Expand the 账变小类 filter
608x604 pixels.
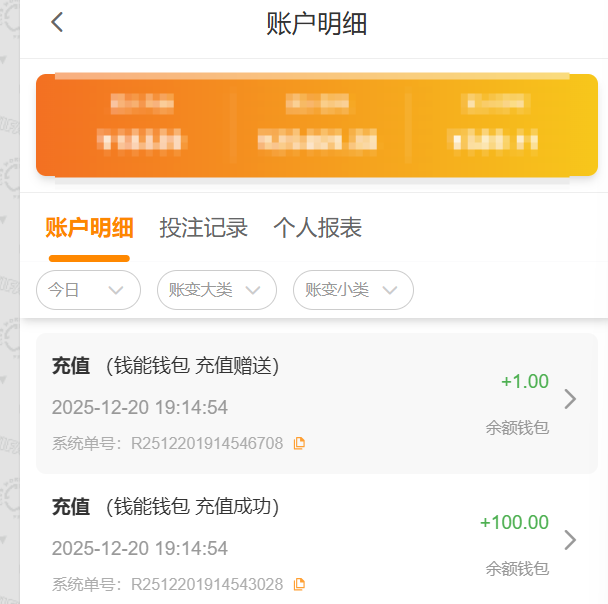[x=352, y=290]
